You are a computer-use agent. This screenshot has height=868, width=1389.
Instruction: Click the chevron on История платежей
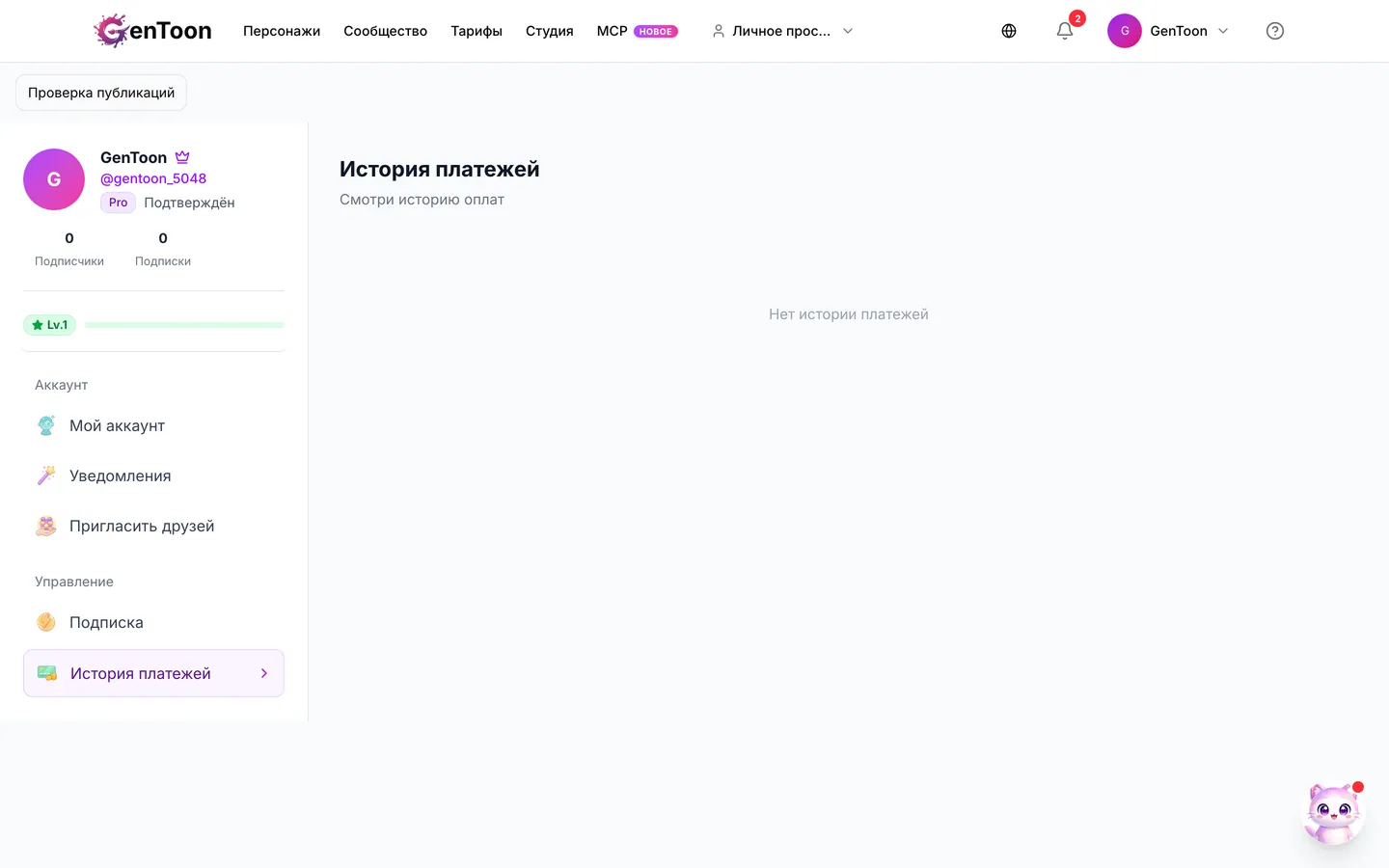[x=264, y=673]
